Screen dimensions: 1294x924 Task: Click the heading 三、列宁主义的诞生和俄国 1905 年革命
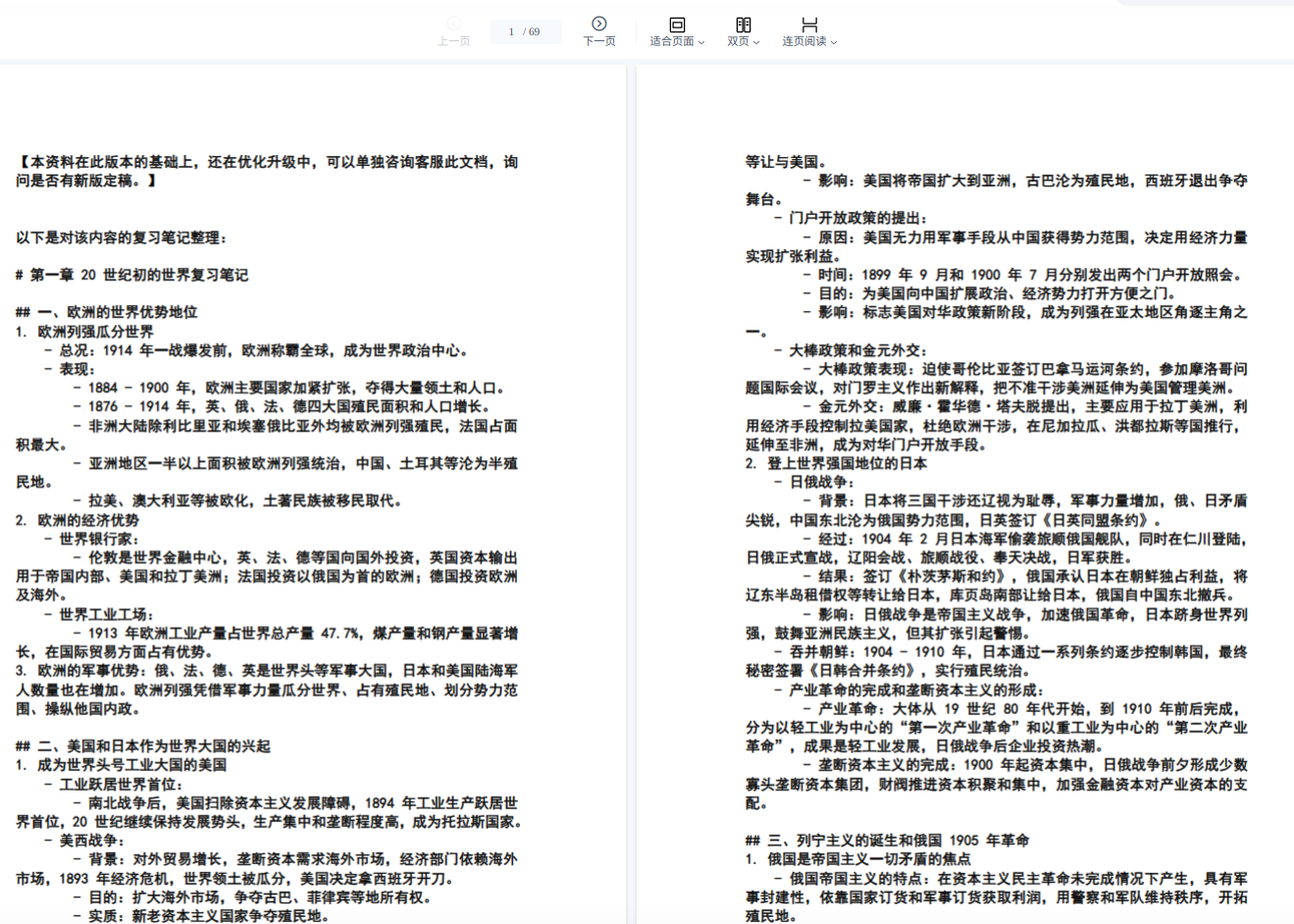(887, 840)
